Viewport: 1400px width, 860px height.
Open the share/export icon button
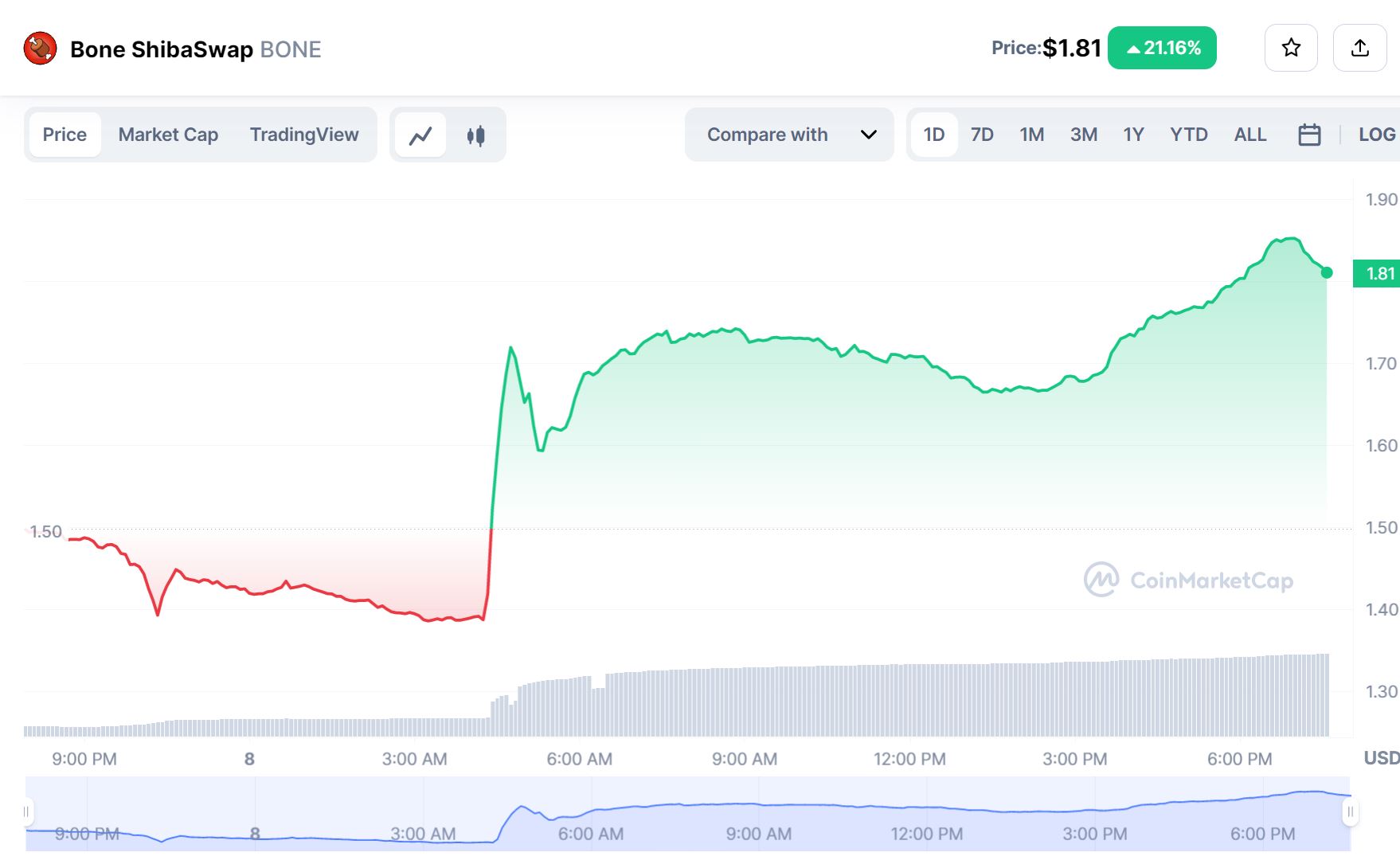click(x=1360, y=48)
